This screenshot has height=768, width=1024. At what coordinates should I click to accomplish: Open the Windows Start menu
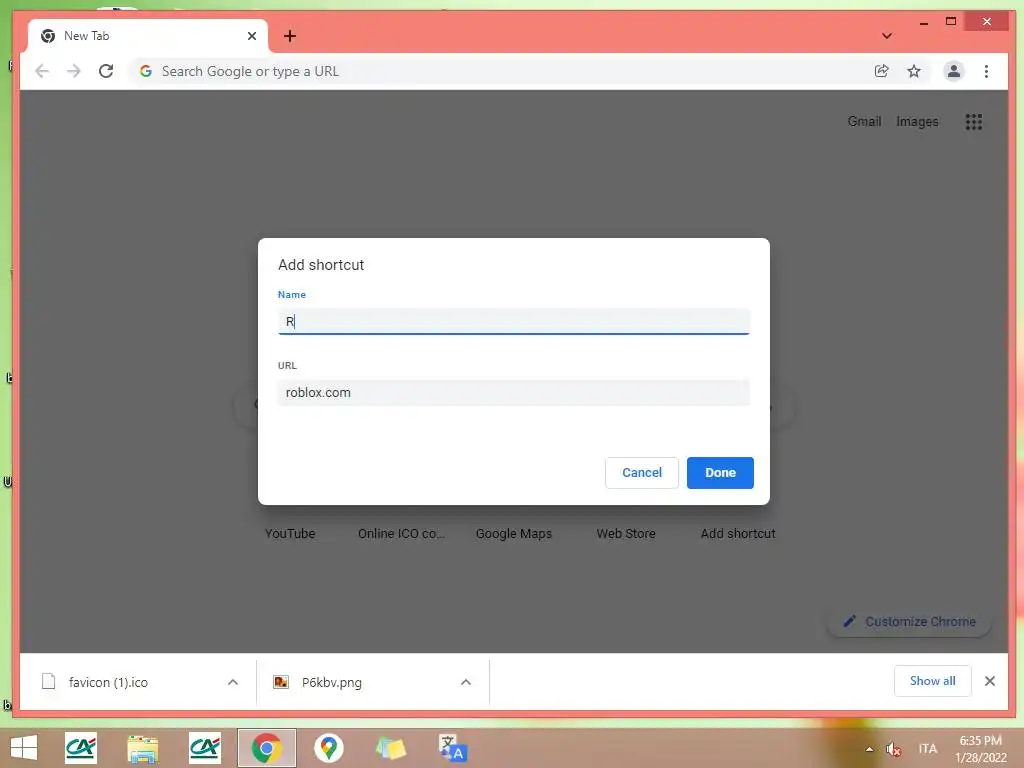(24, 748)
